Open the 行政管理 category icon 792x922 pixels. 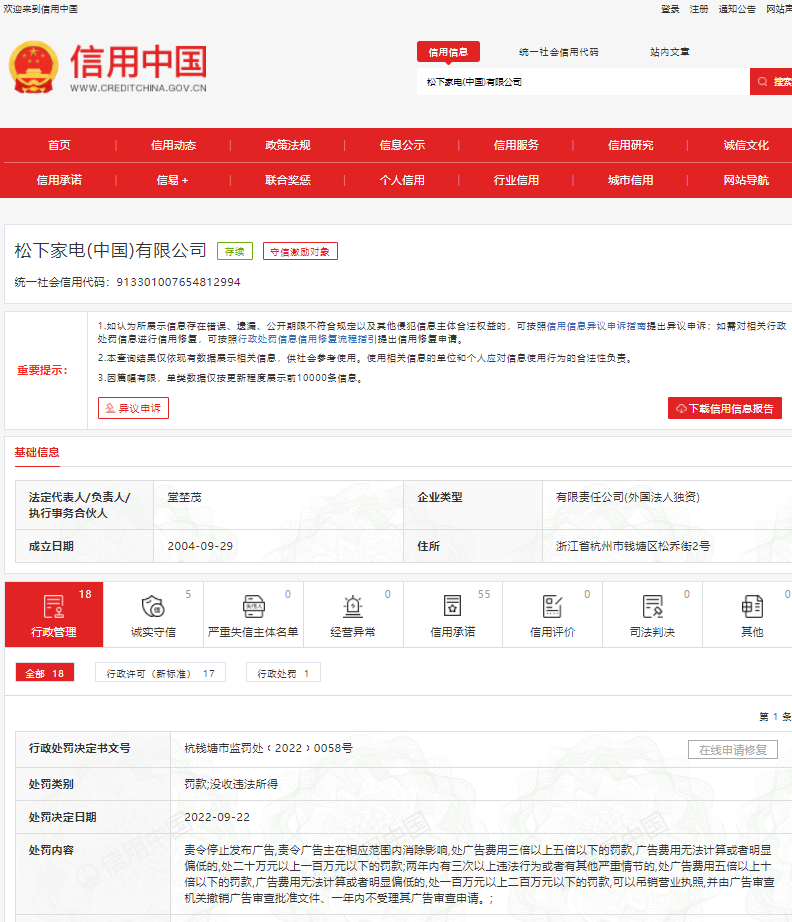tap(54, 606)
